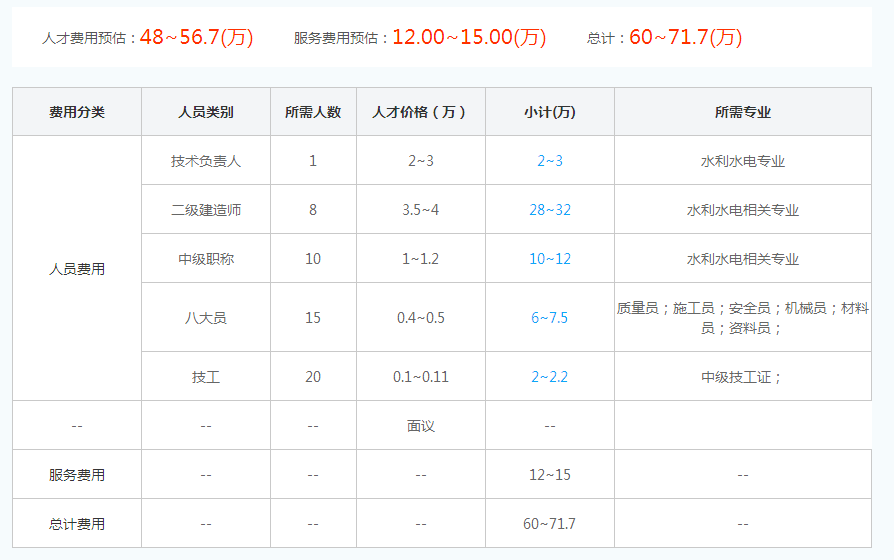Image resolution: width=894 pixels, height=560 pixels.
Task: Click the 人才价格（万） column header
Action: [421, 112]
